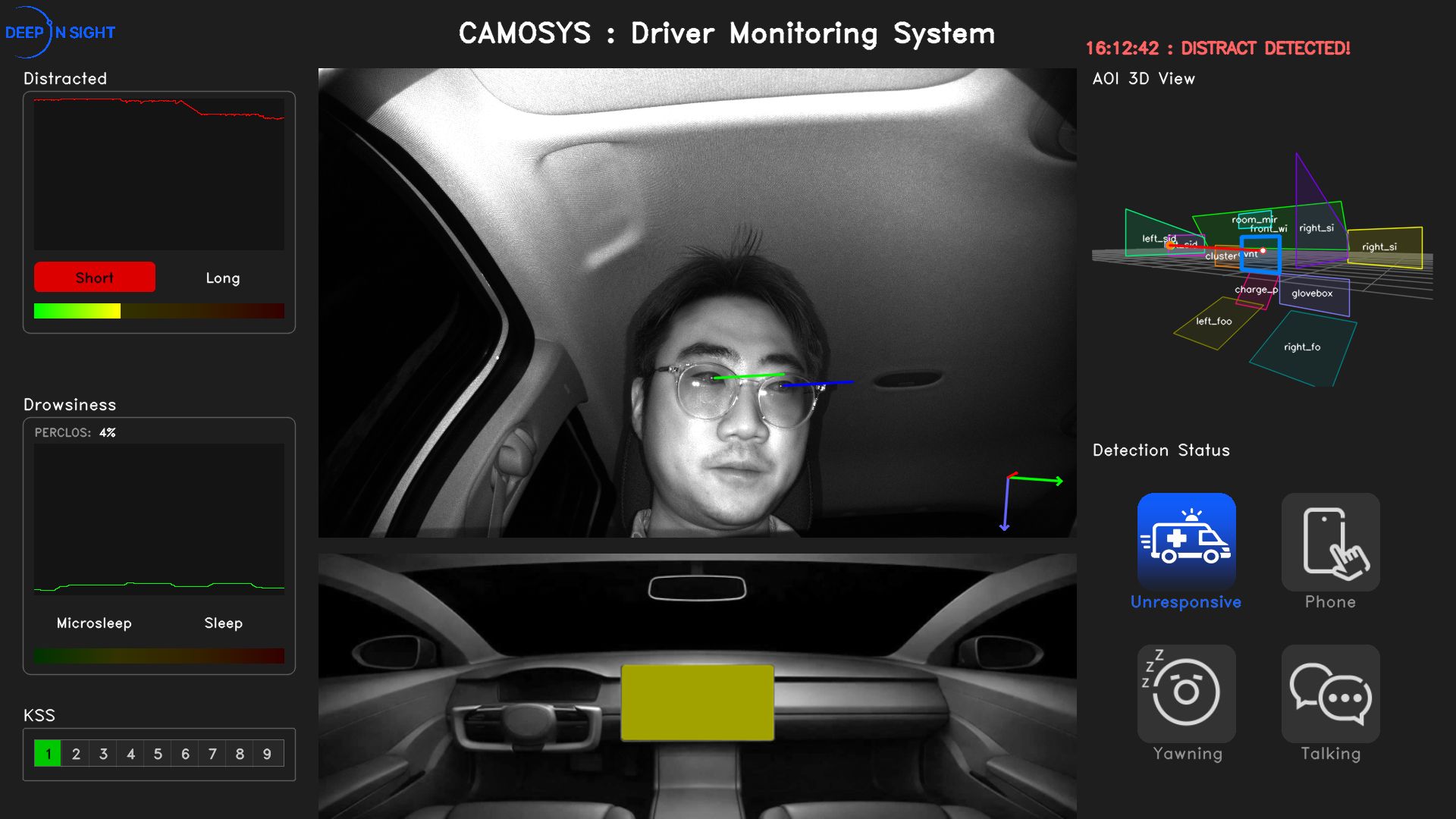The height and width of the screenshot is (819, 1456).
Task: Click the Yawning detection icon
Action: click(x=1186, y=693)
